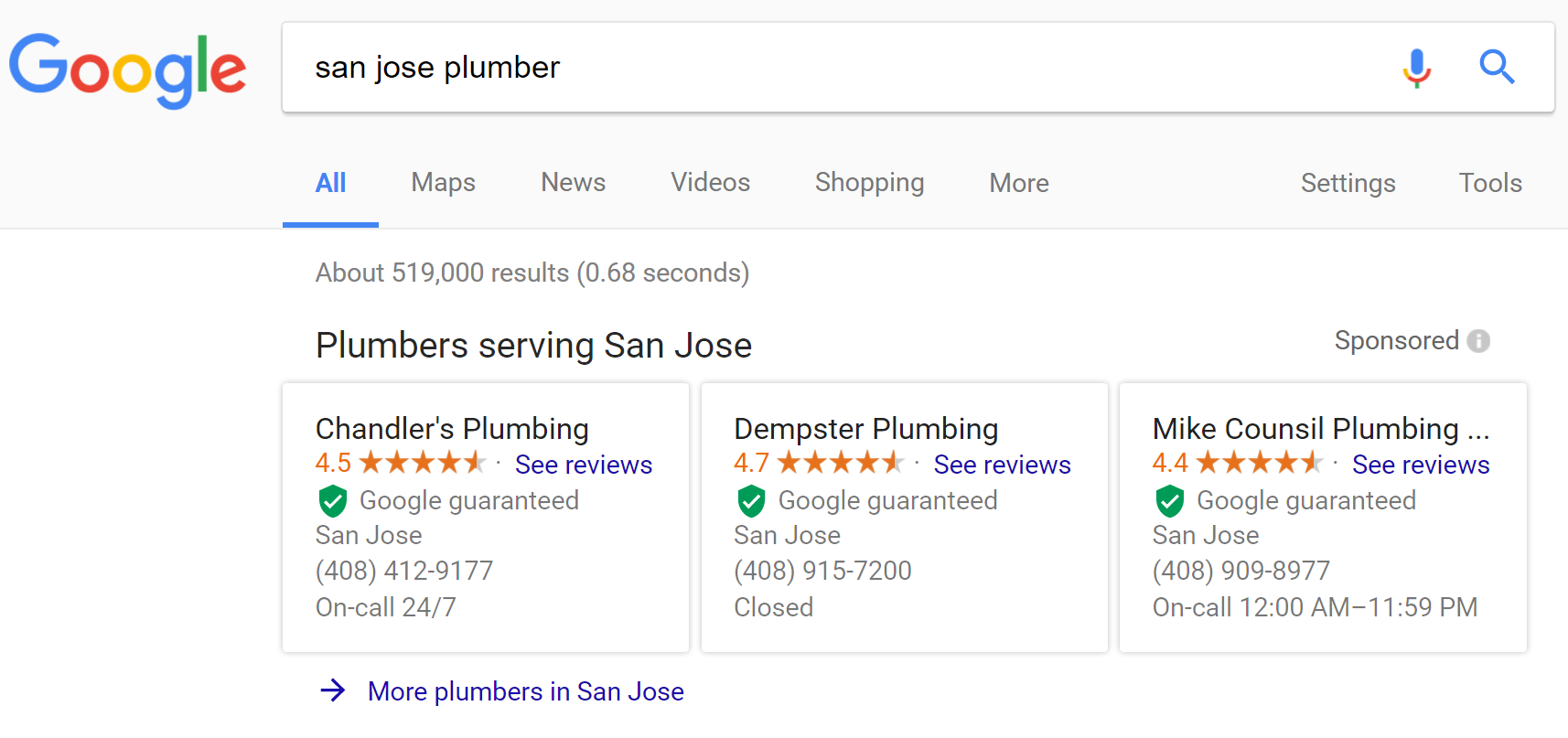Click the Google logo
Image resolution: width=1568 pixels, height=738 pixels.
click(x=127, y=69)
